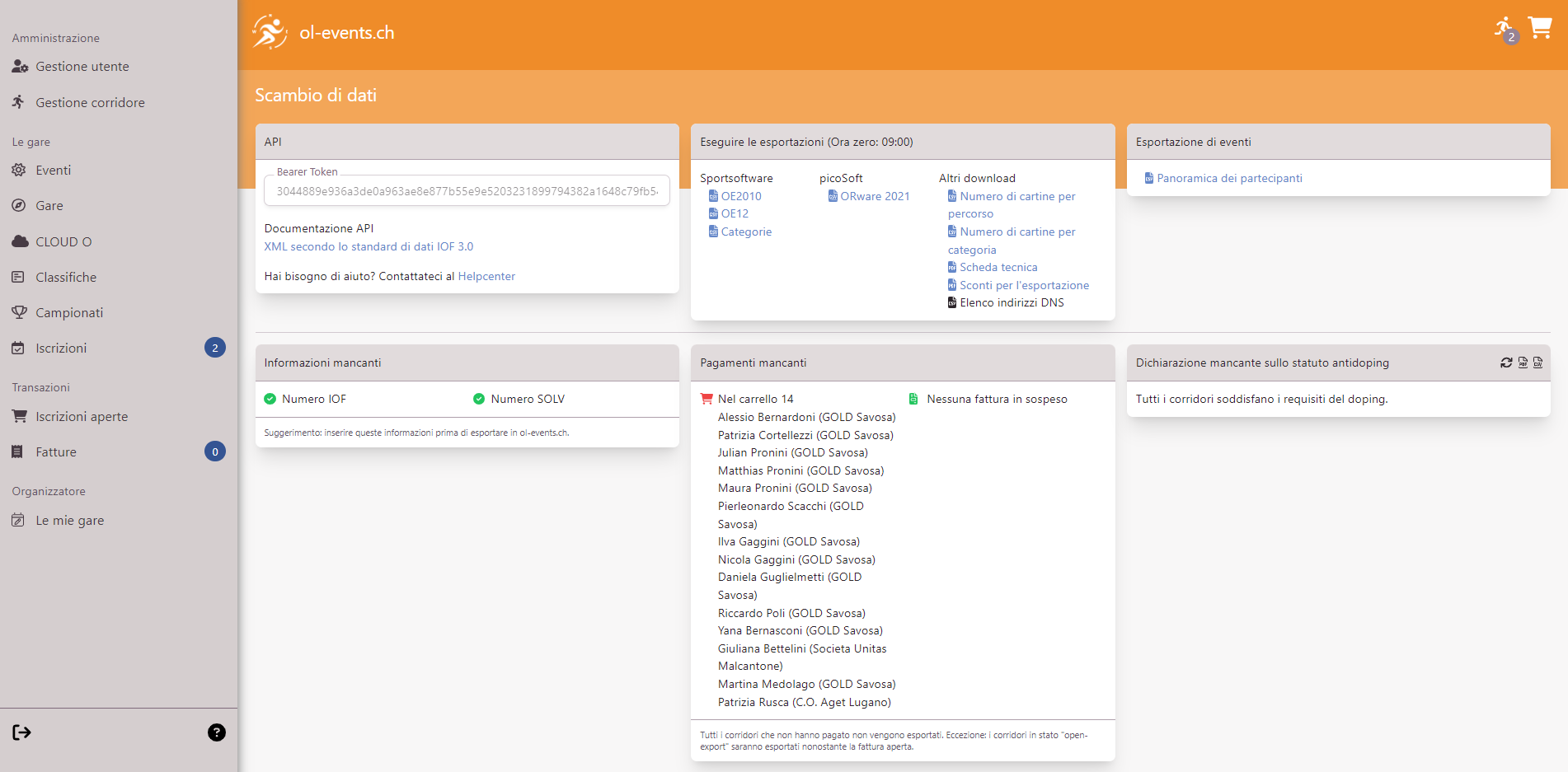Click the Iscrizioni badge showing 2
This screenshot has height=772, width=1568.
[215, 348]
